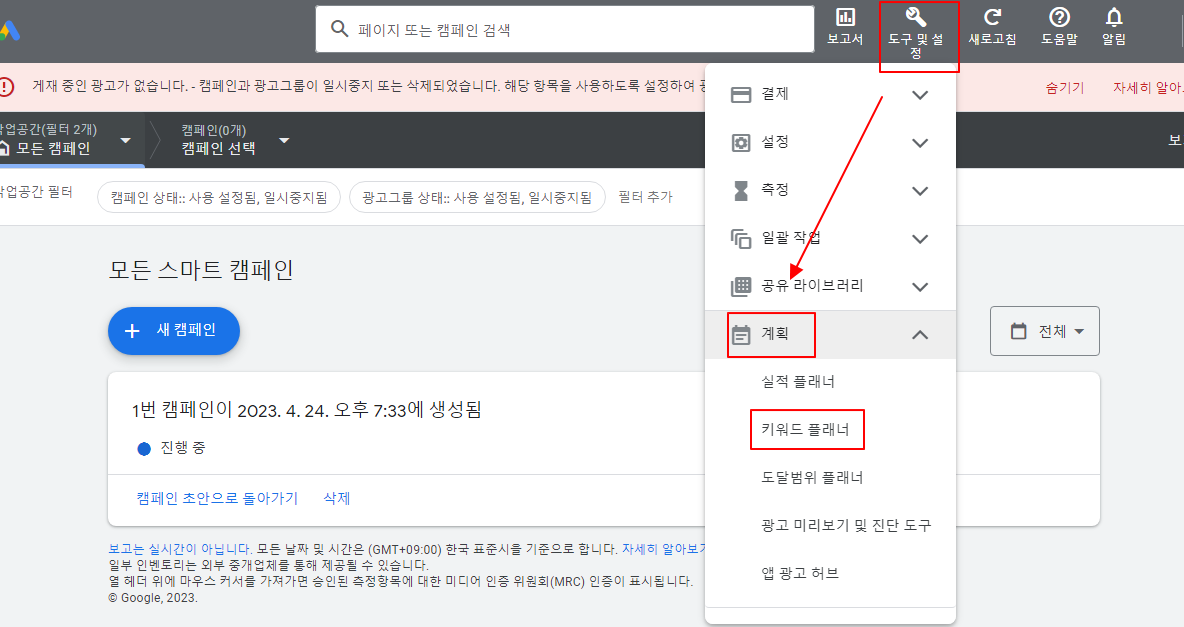This screenshot has height=627, width=1184.
Task: Click the 새 캠페인 button
Action: pos(174,331)
